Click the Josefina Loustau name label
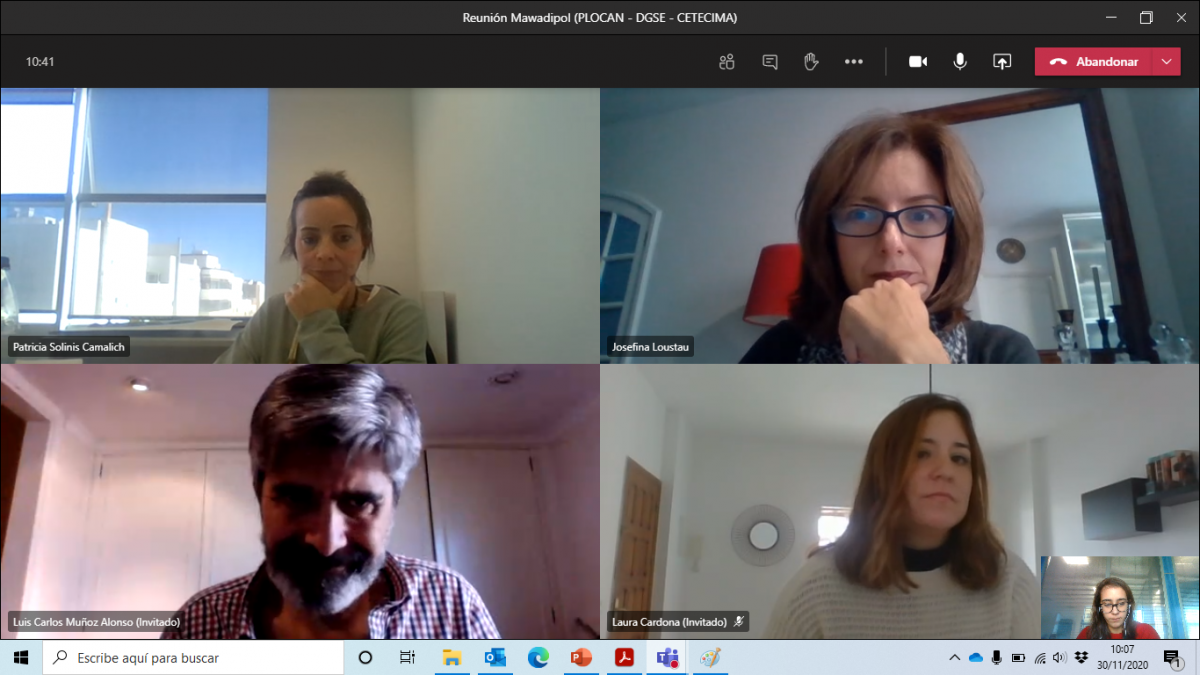 pos(651,347)
